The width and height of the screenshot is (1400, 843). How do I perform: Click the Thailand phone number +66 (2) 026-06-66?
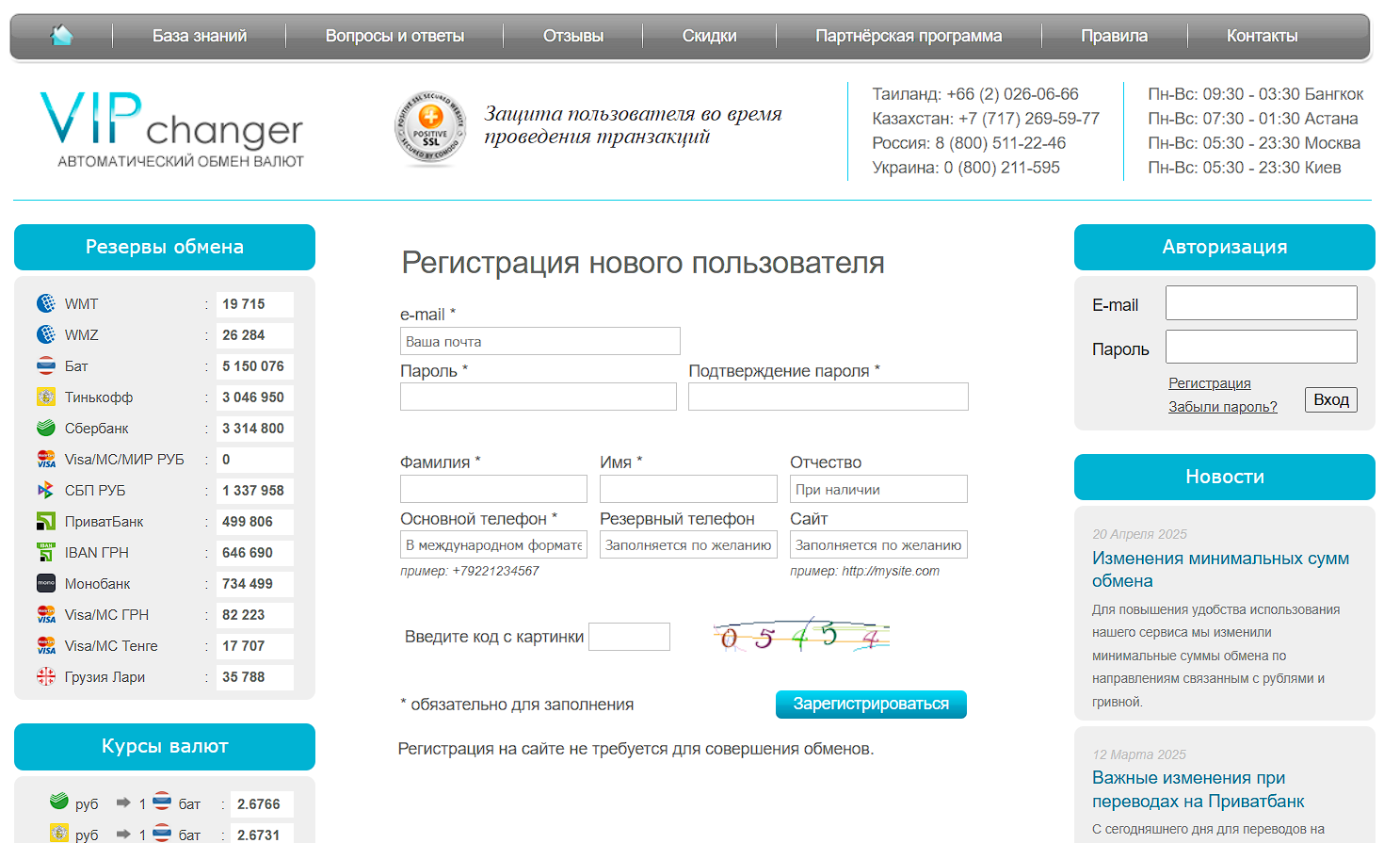(x=1012, y=94)
